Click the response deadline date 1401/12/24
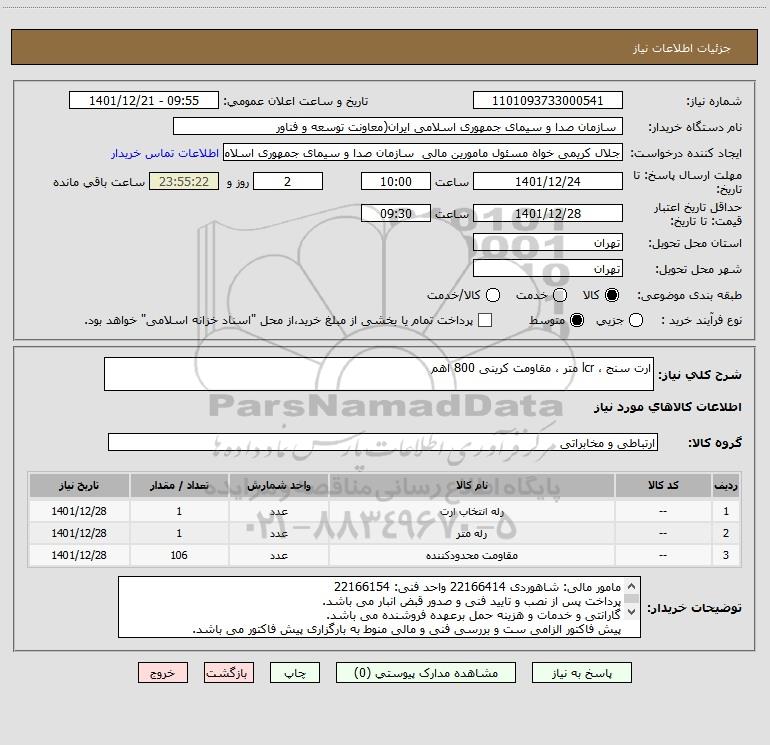 pos(548,181)
